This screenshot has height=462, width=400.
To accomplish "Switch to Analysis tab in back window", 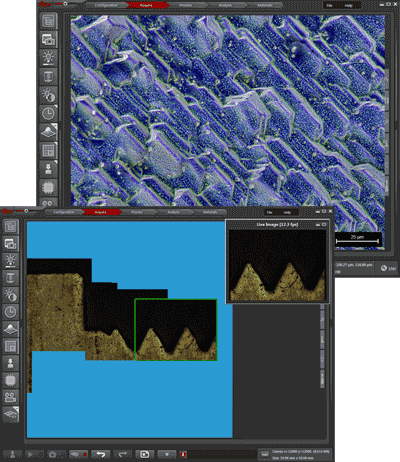I will [x=225, y=5].
